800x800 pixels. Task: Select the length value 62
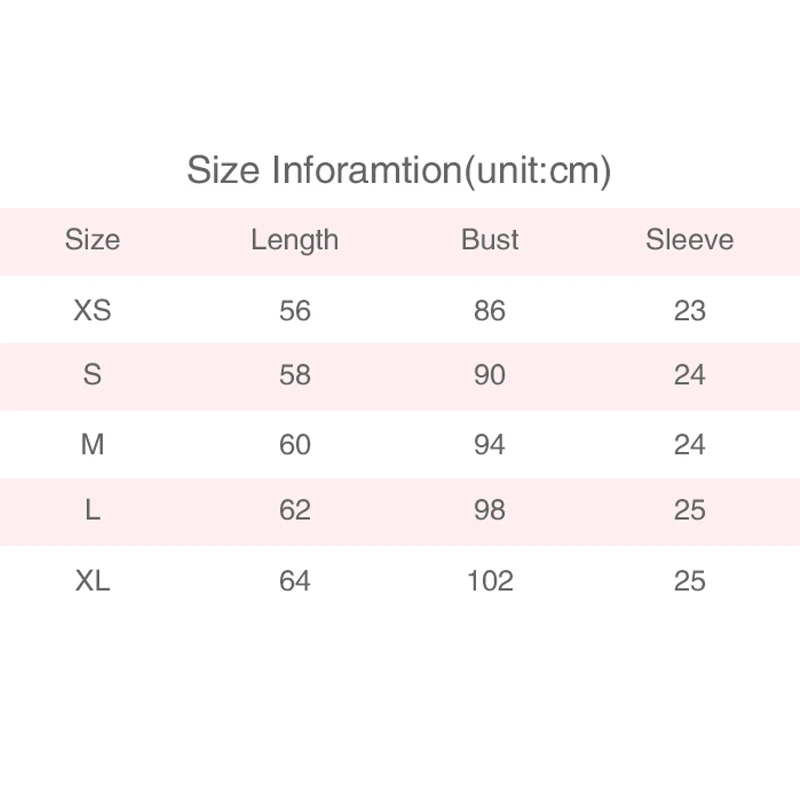point(295,510)
